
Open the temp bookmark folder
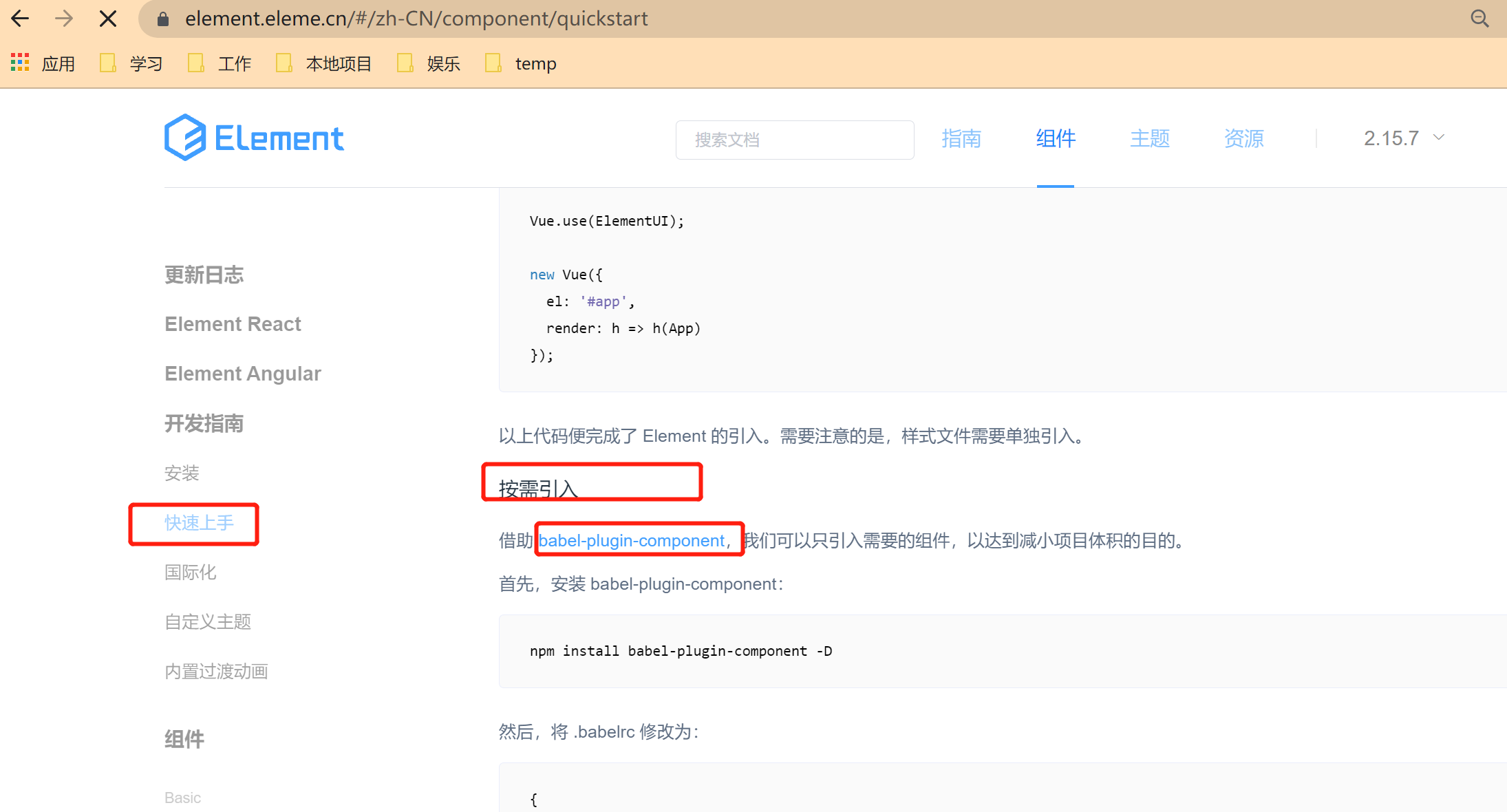521,63
